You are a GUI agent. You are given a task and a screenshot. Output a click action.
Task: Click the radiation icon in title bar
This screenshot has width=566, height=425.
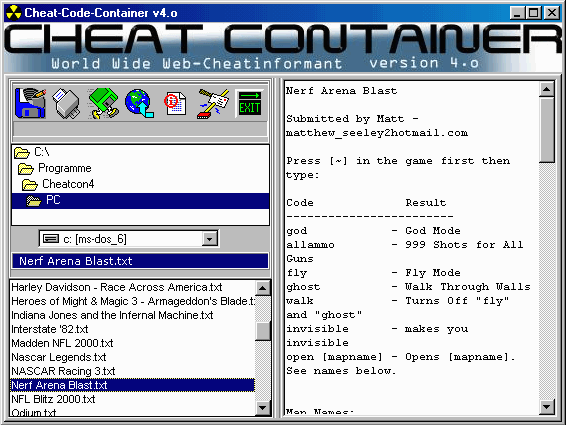click(14, 13)
